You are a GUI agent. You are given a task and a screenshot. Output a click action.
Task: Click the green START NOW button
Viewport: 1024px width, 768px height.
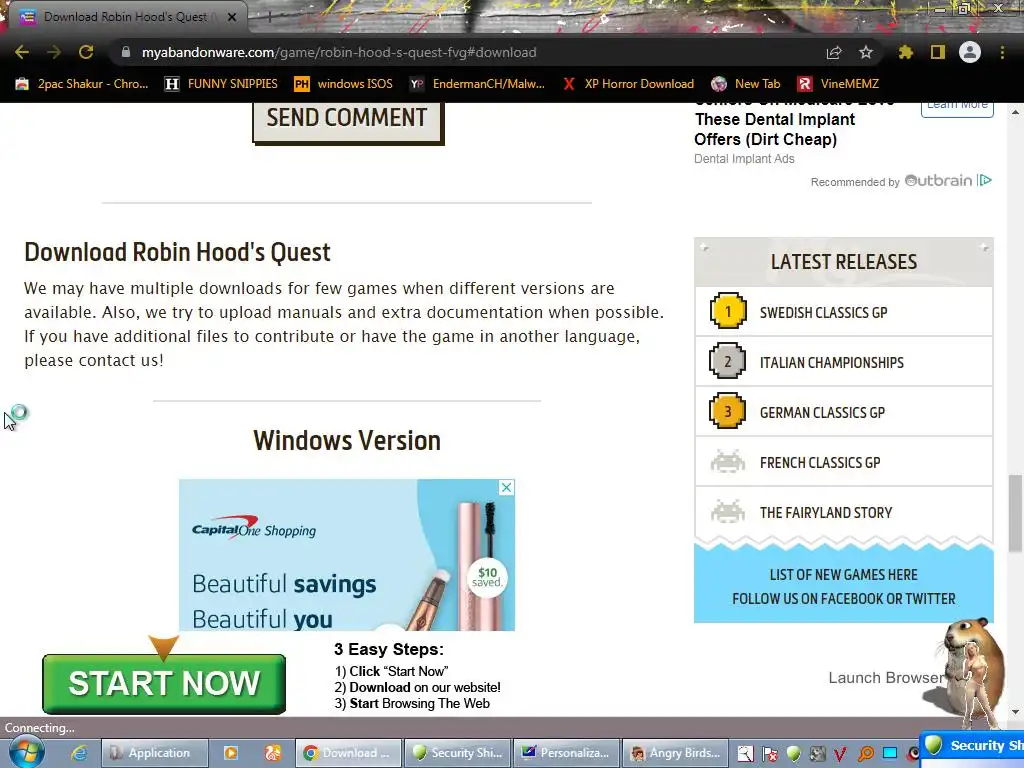(x=164, y=684)
